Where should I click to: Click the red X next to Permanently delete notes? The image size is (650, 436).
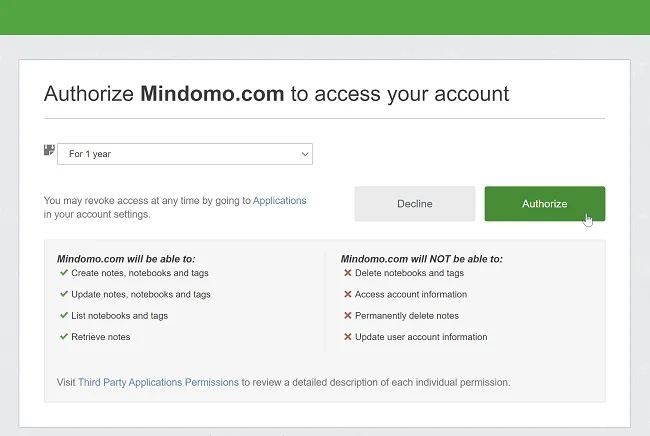coord(348,315)
